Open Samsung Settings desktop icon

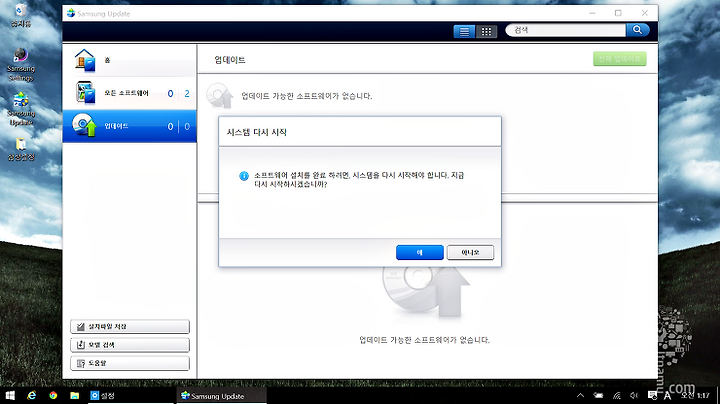(x=21, y=64)
